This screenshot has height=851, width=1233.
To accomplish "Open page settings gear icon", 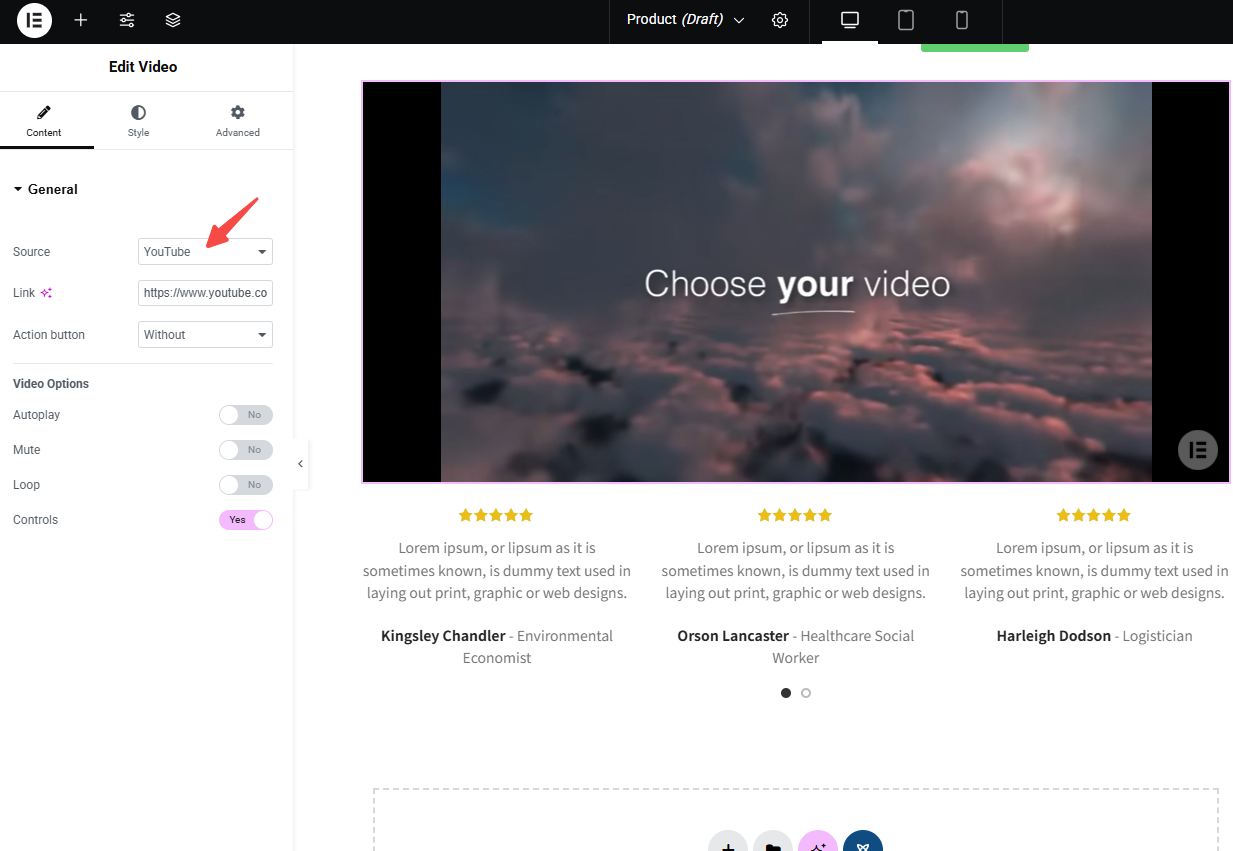I will [x=780, y=20].
